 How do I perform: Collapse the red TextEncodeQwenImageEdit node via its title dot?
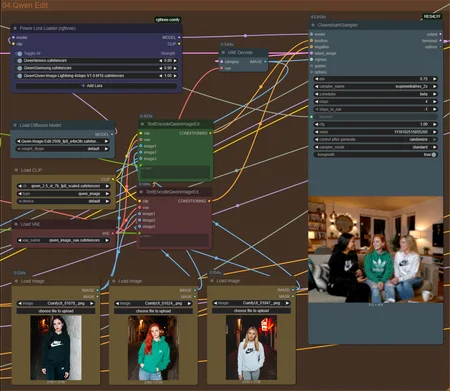(141, 192)
